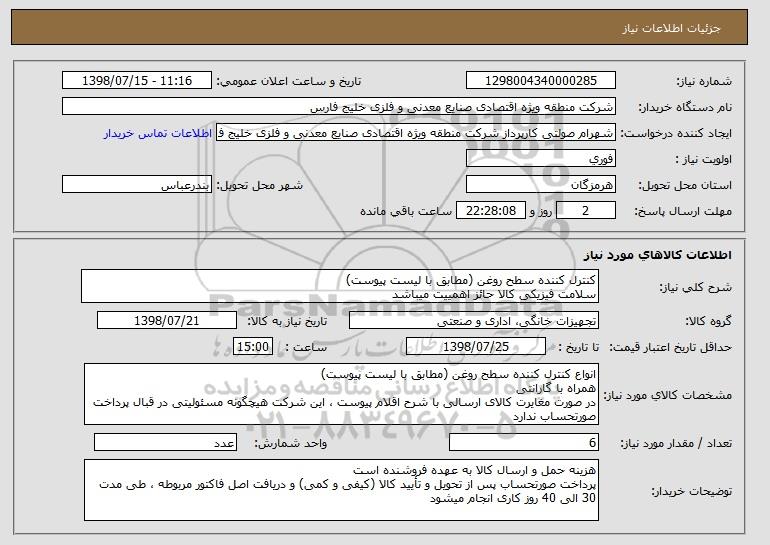The height and width of the screenshot is (545, 770).
Task: Click the remaining time field 22:28:08
Action: pyautogui.click(x=491, y=211)
